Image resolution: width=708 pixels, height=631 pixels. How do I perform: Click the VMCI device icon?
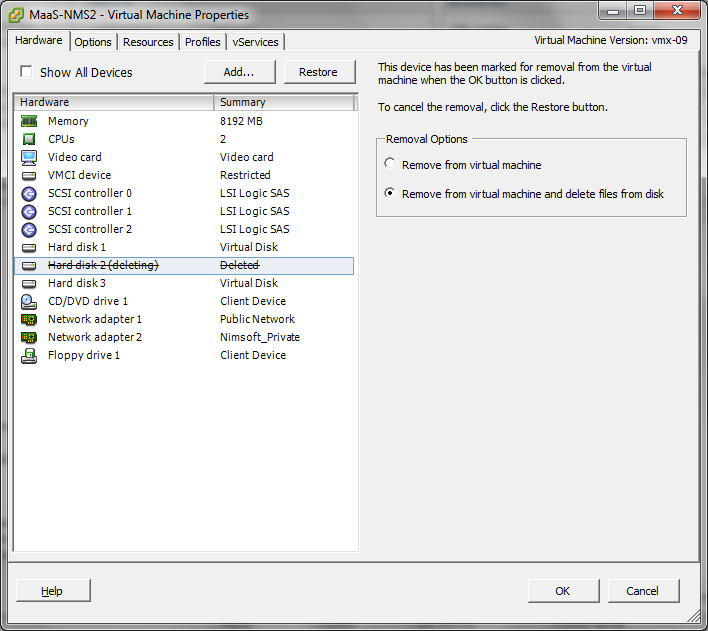coord(29,175)
